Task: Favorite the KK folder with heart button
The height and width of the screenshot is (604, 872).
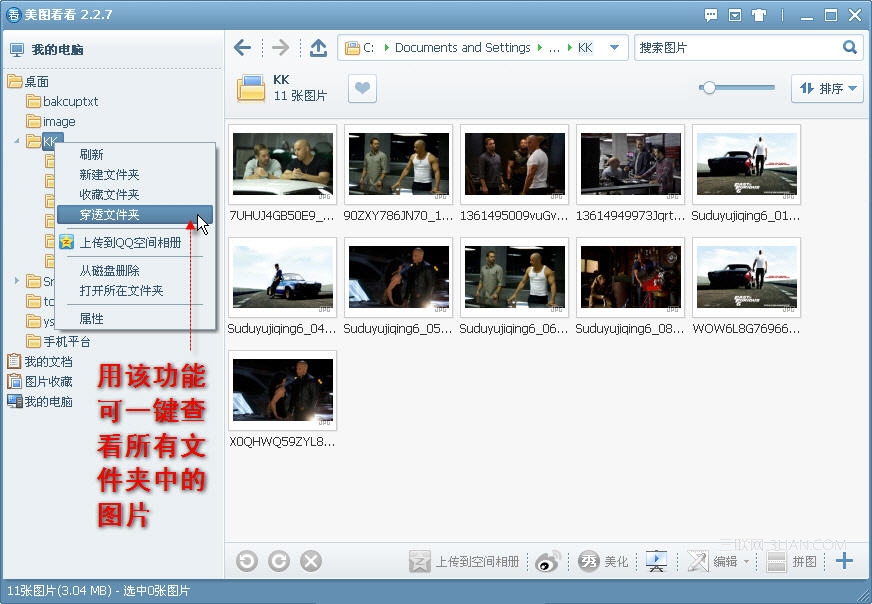Action: click(x=363, y=88)
